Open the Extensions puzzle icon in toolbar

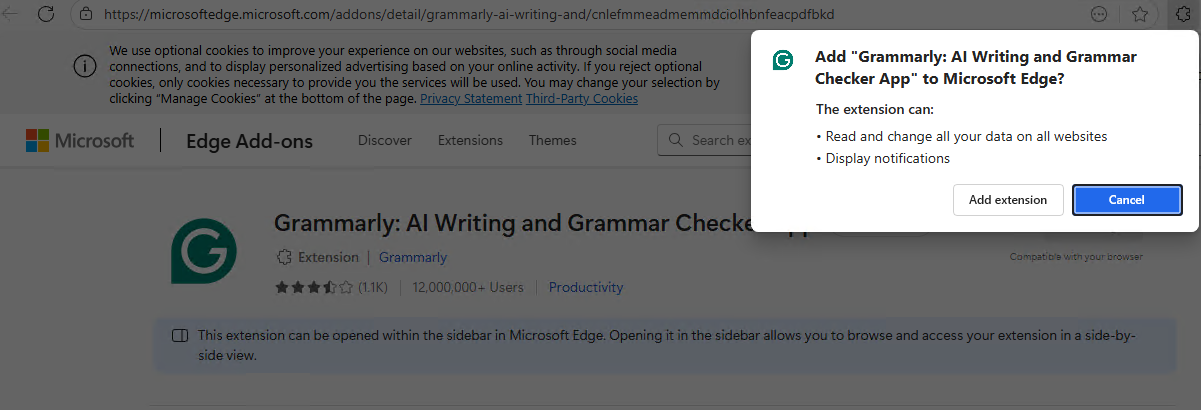(1183, 14)
